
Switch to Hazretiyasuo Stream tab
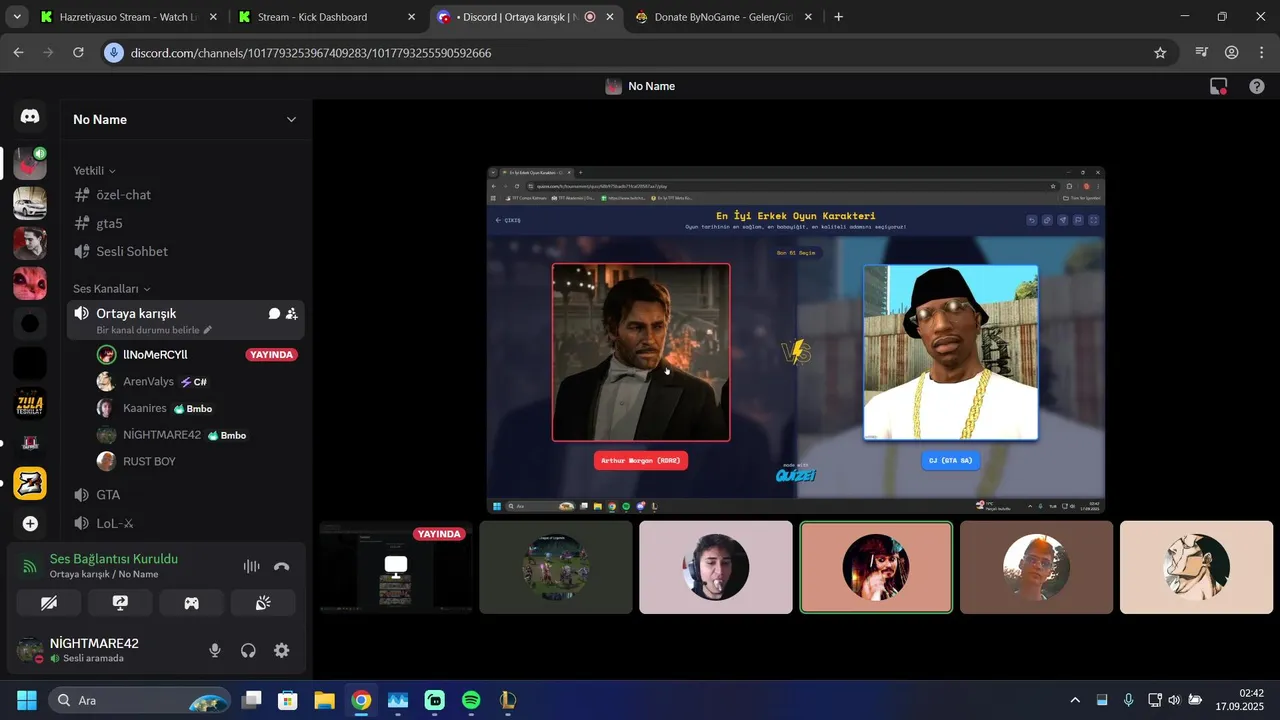click(x=130, y=17)
